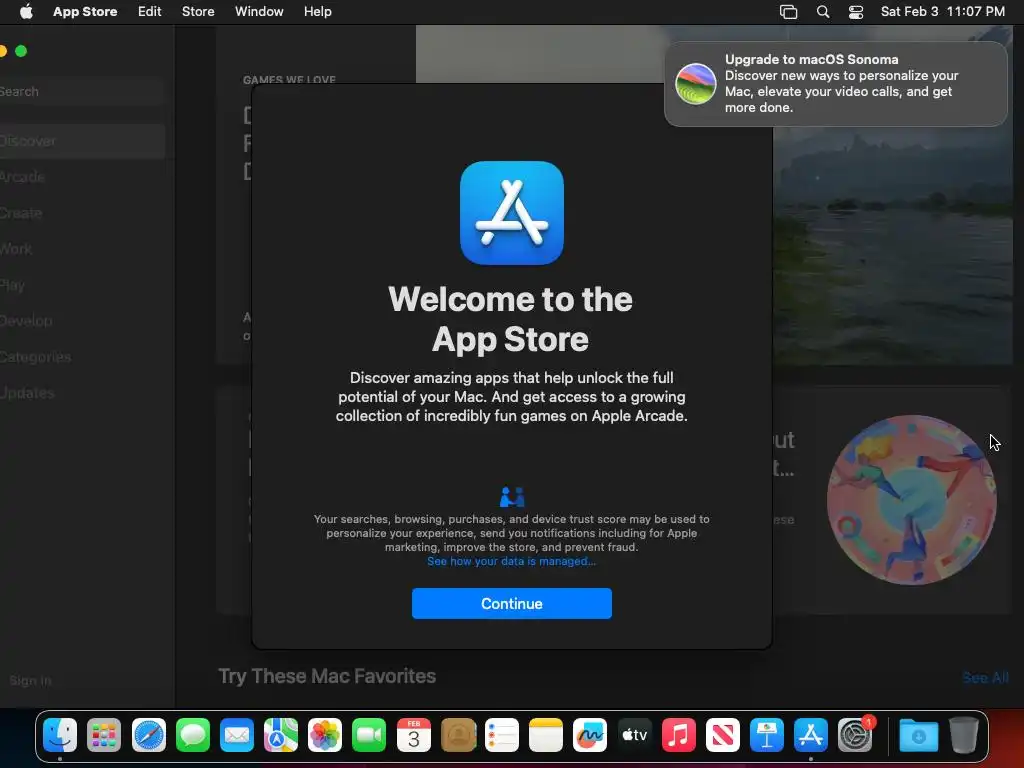Open Mail from the Dock
Image resolution: width=1024 pixels, height=768 pixels.
click(236, 735)
